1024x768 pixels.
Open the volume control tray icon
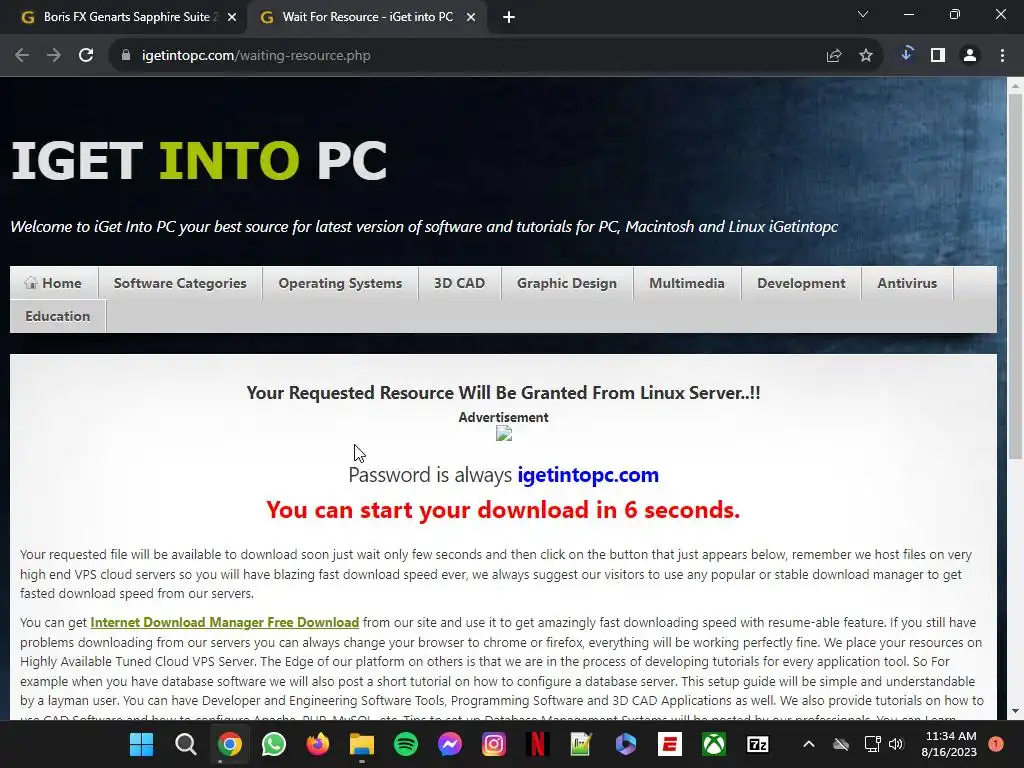[896, 744]
